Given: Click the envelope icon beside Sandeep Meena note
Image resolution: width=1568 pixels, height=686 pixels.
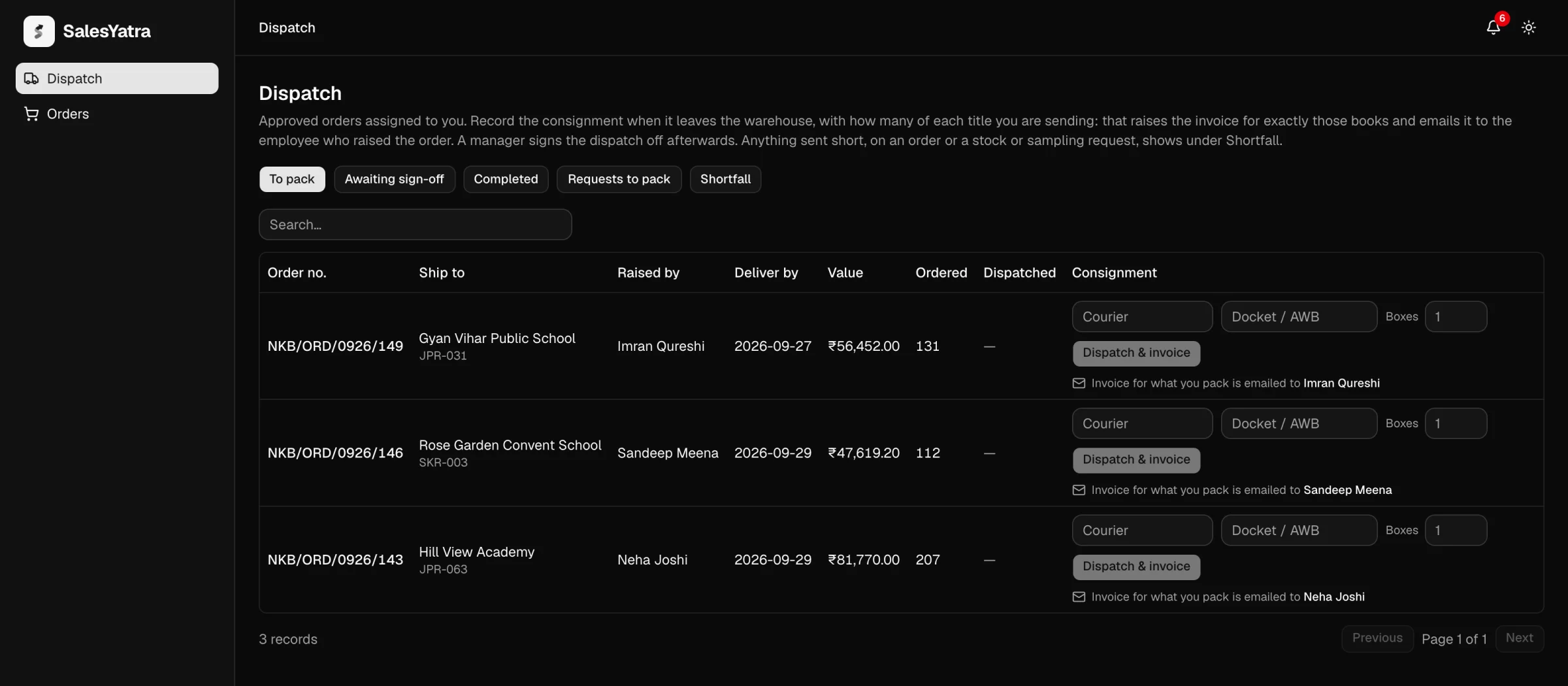Looking at the screenshot, I should pos(1079,490).
